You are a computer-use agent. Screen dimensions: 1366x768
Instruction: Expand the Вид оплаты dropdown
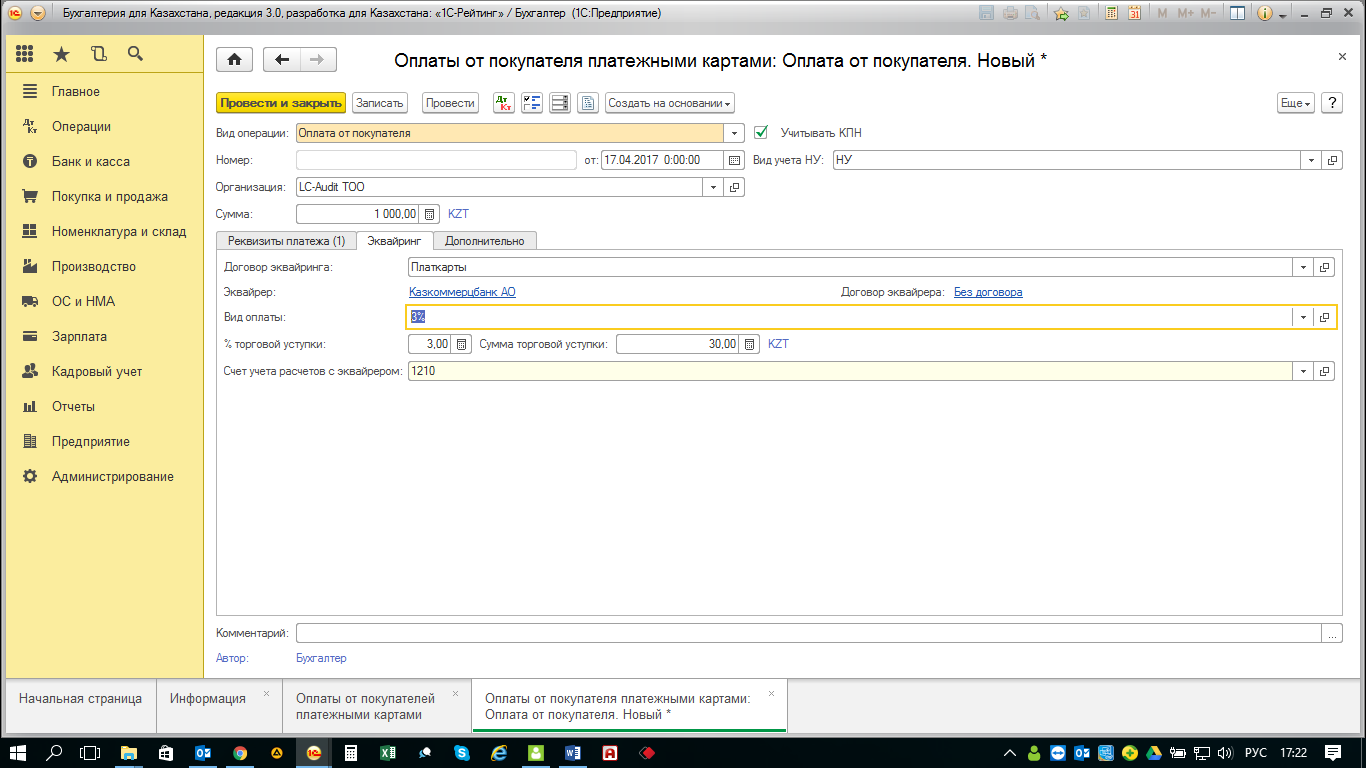[1303, 317]
